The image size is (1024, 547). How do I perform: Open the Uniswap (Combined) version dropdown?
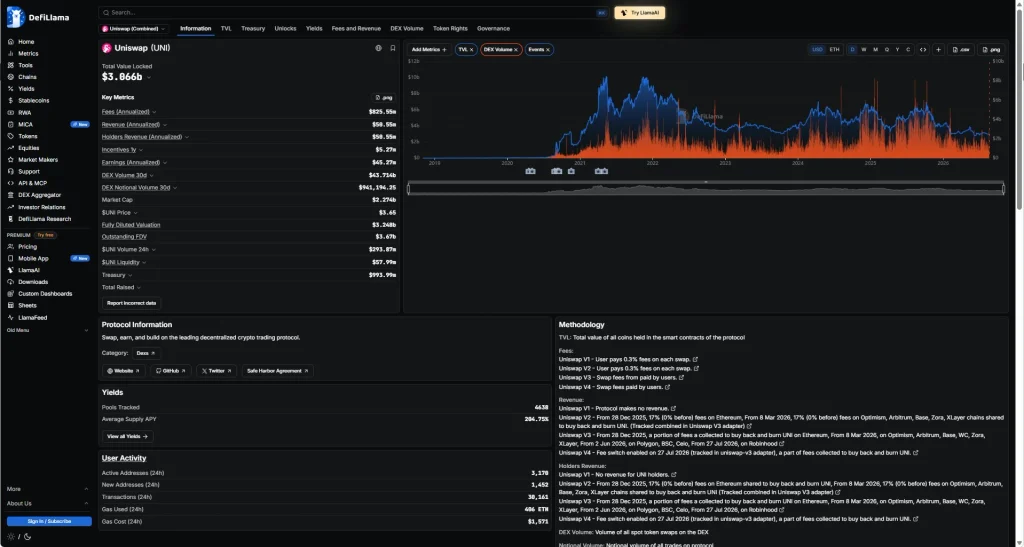pos(134,29)
